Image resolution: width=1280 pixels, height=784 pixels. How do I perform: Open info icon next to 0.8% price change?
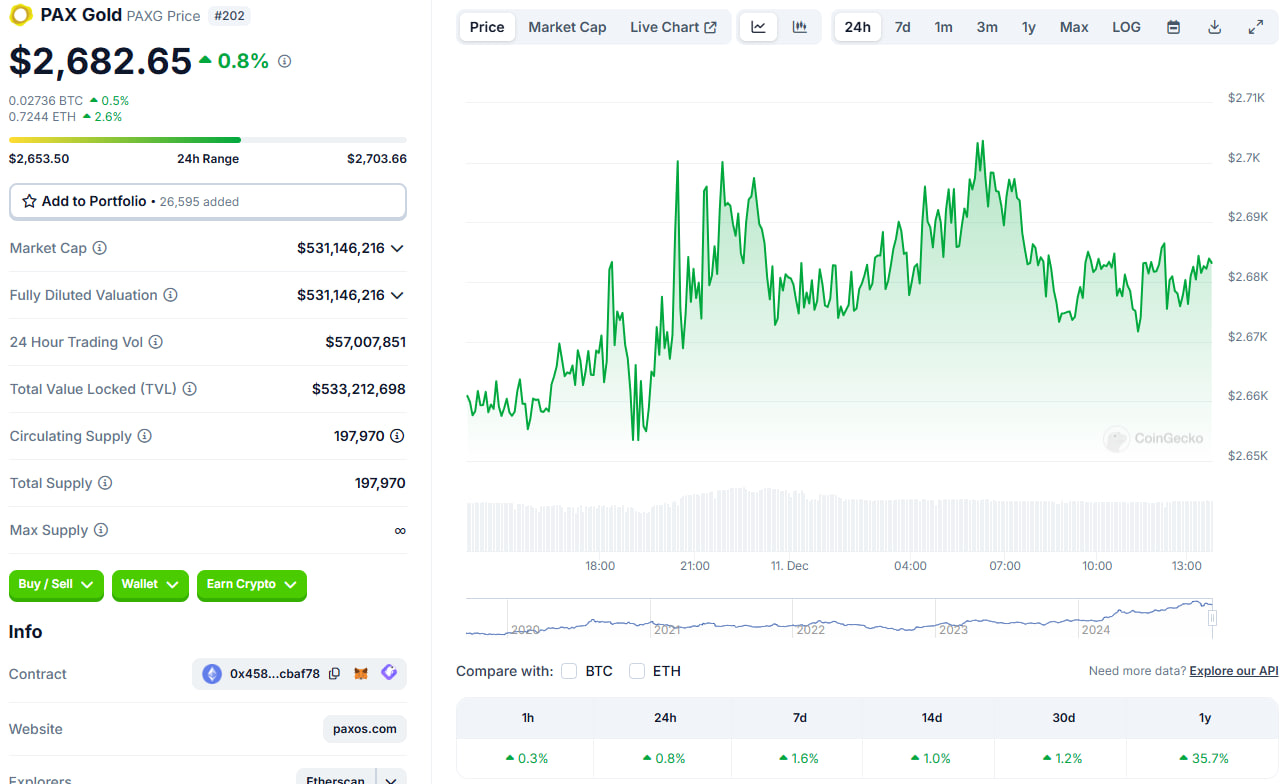(x=284, y=61)
